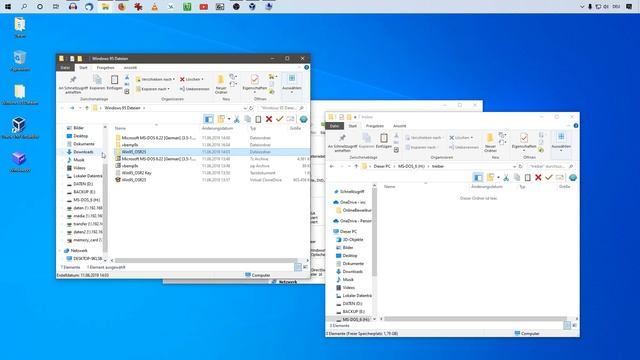The image size is (640, 360).
Task: Open VLC cone icon on the taskbar
Action: click(155, 7)
